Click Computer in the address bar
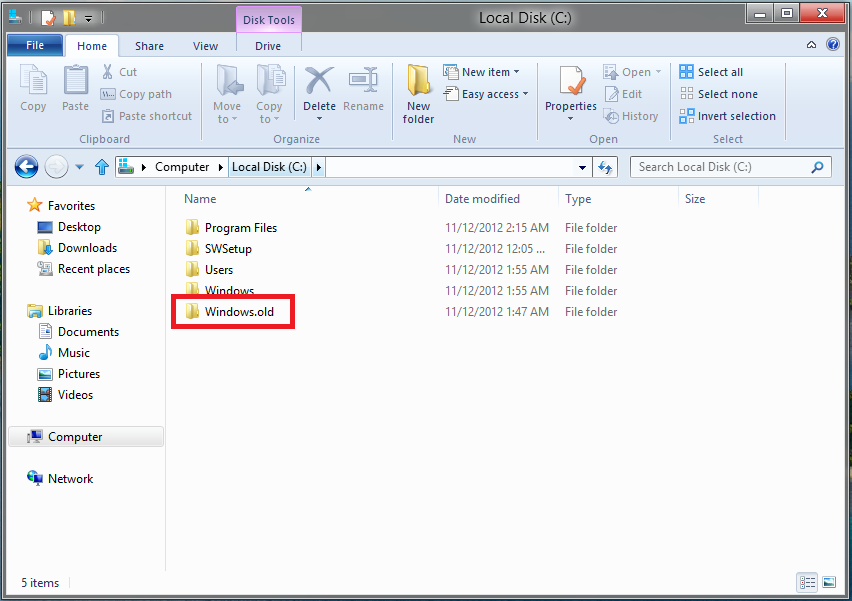This screenshot has width=852, height=601. pos(182,167)
